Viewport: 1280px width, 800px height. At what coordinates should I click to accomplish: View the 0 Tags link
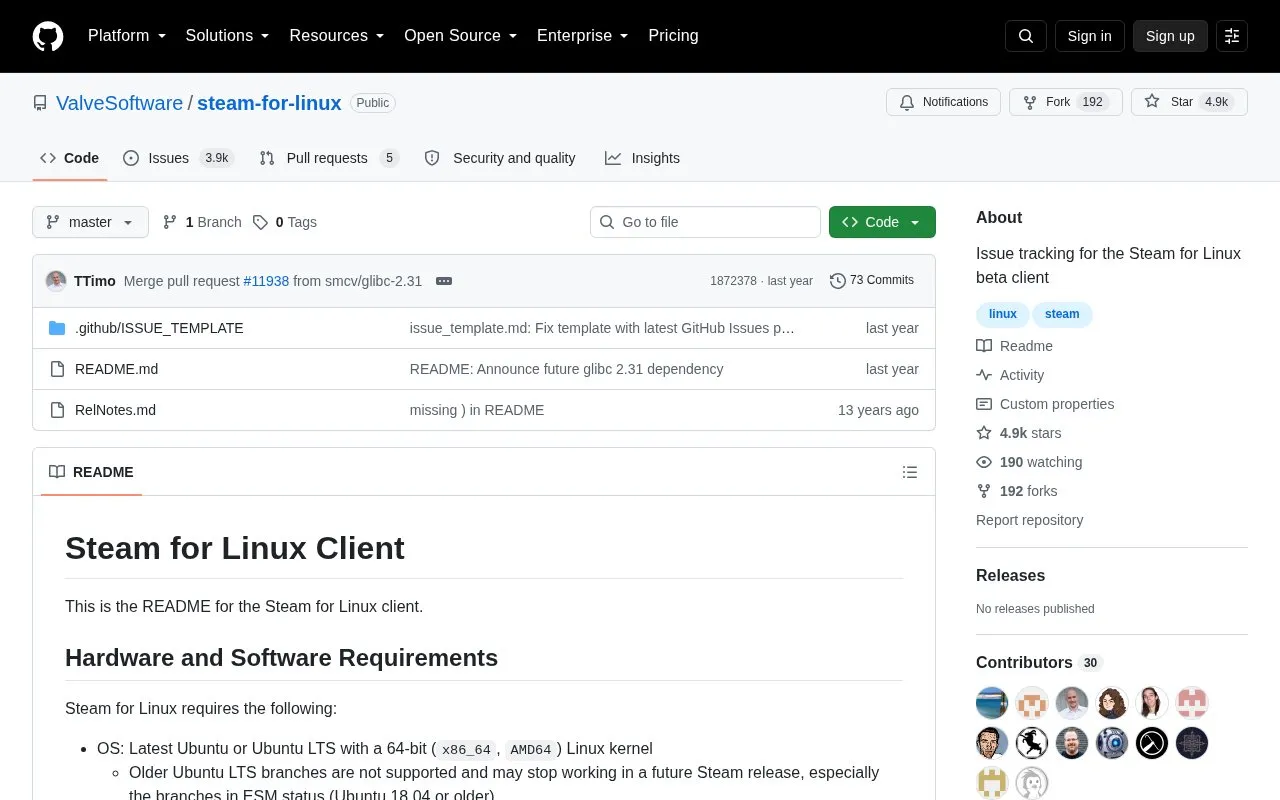click(285, 222)
